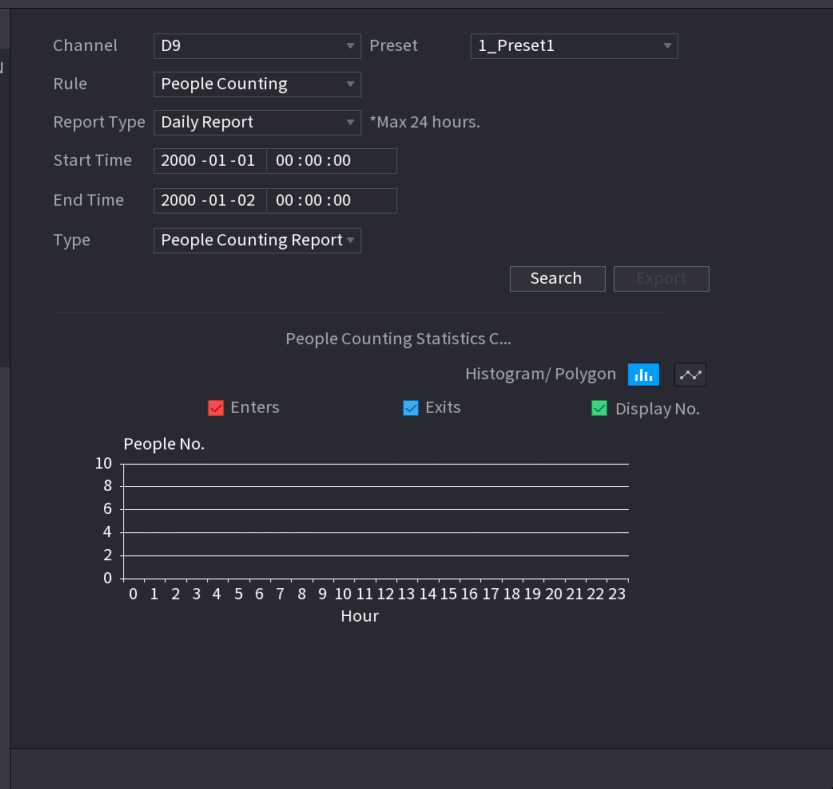
Task: Click hour 12 on the chart axis
Action: pyautogui.click(x=385, y=594)
